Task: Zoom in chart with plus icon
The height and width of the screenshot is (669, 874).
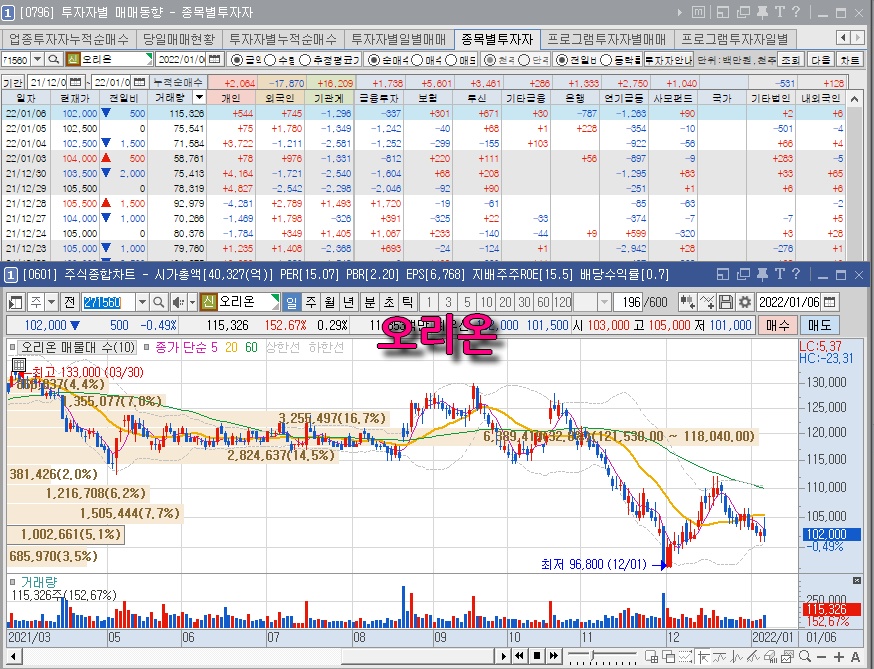Action: pos(838,657)
